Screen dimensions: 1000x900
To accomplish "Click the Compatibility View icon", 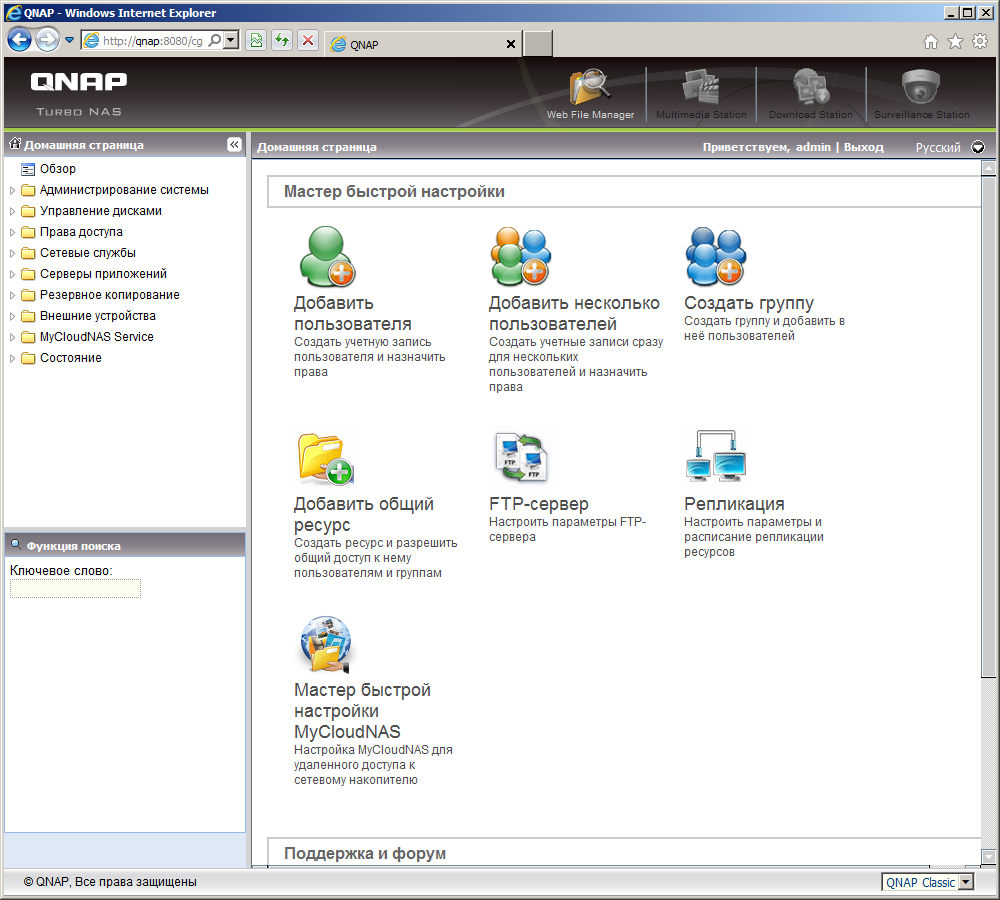I will click(x=256, y=41).
